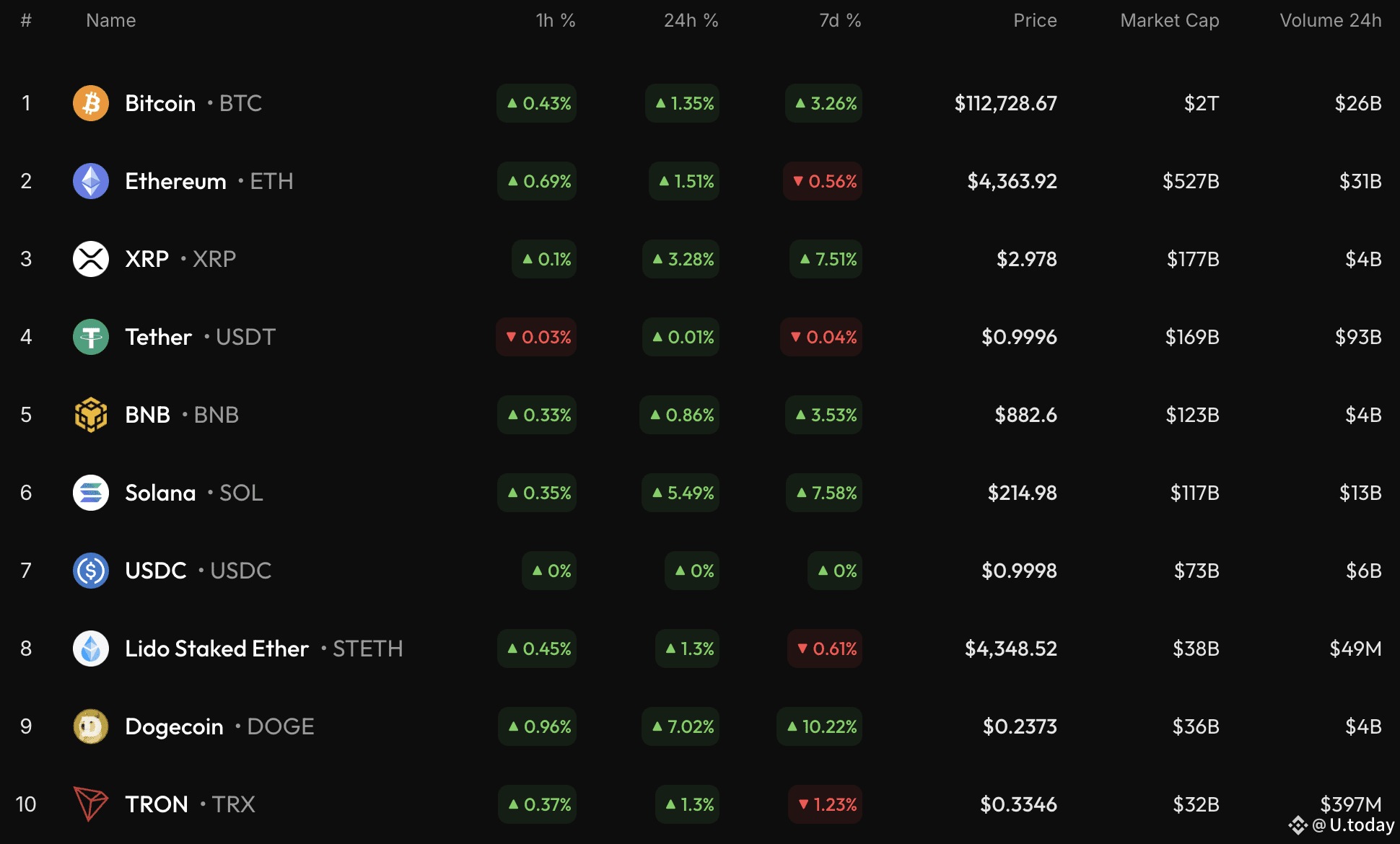Click Lido Staked Ether's 7d badge 0.61%
The image size is (1400, 844).
825,649
